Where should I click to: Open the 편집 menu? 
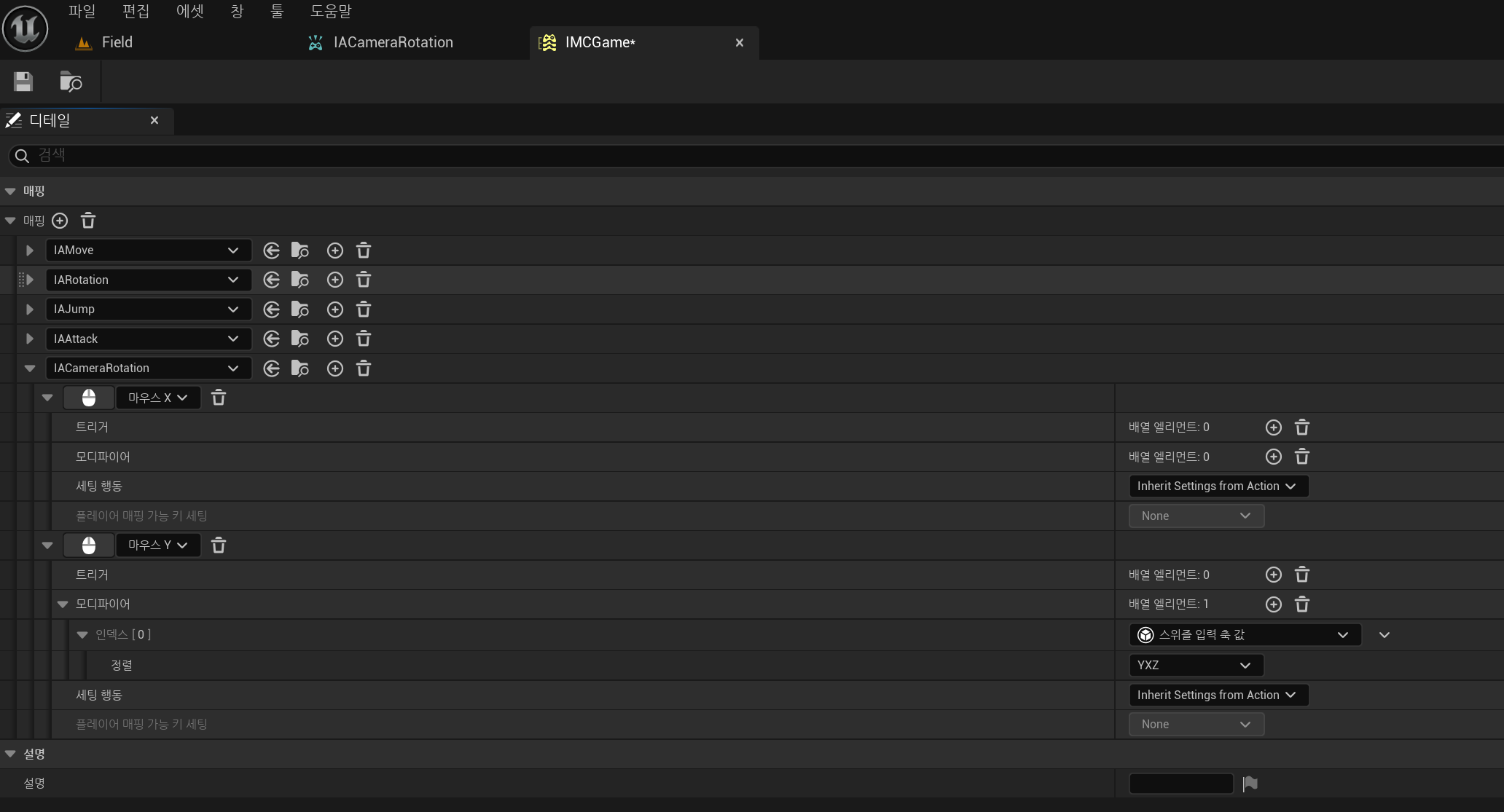pos(136,11)
